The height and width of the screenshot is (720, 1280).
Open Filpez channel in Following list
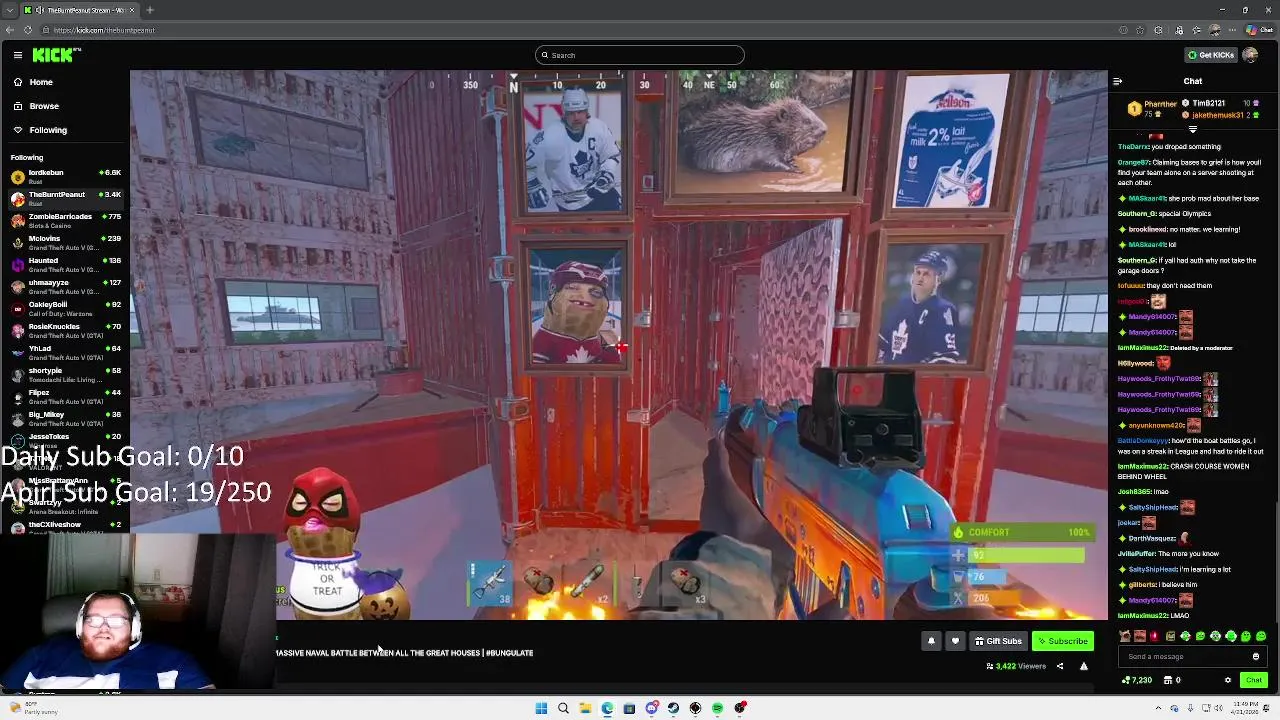tap(65, 396)
